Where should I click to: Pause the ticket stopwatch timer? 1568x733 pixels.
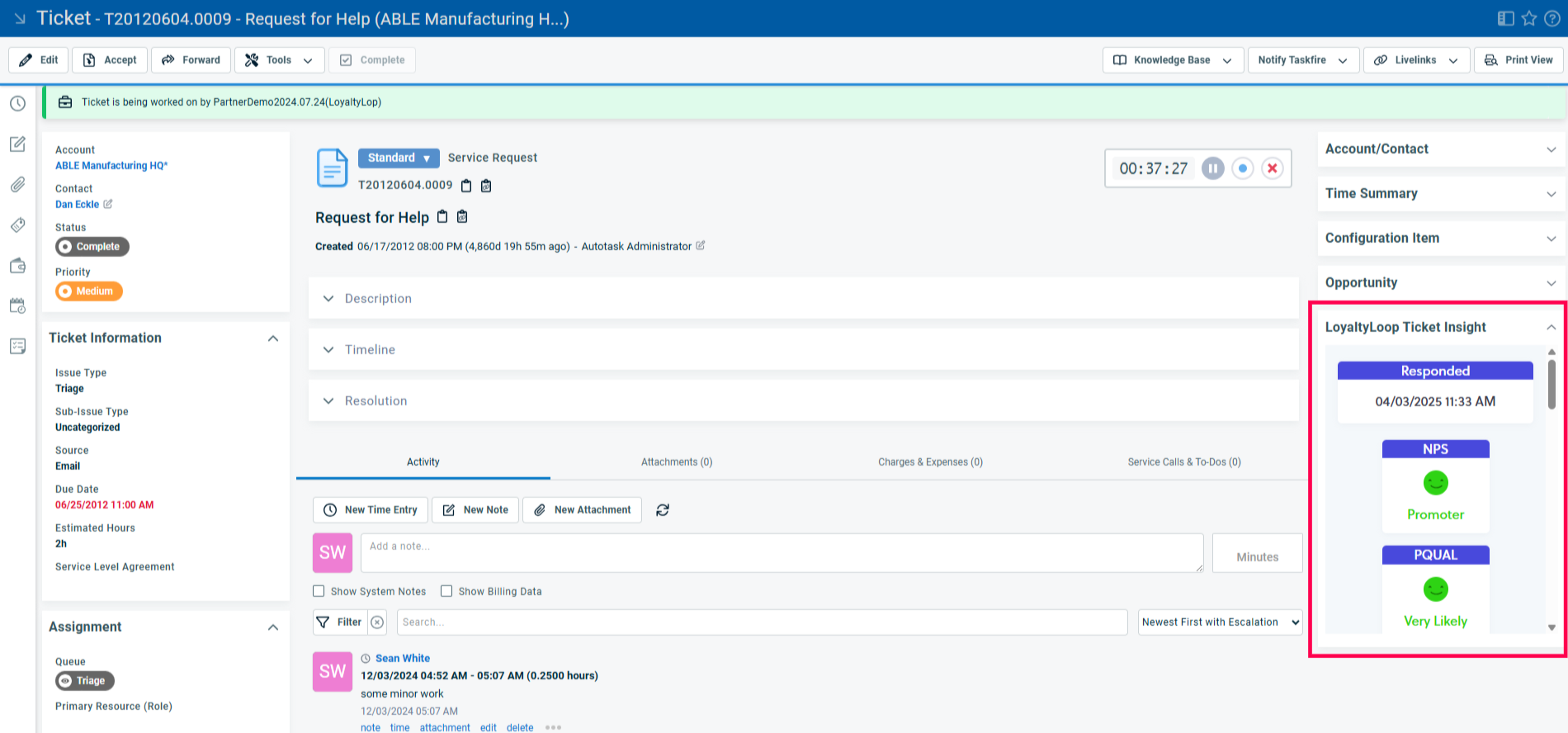click(x=1212, y=168)
